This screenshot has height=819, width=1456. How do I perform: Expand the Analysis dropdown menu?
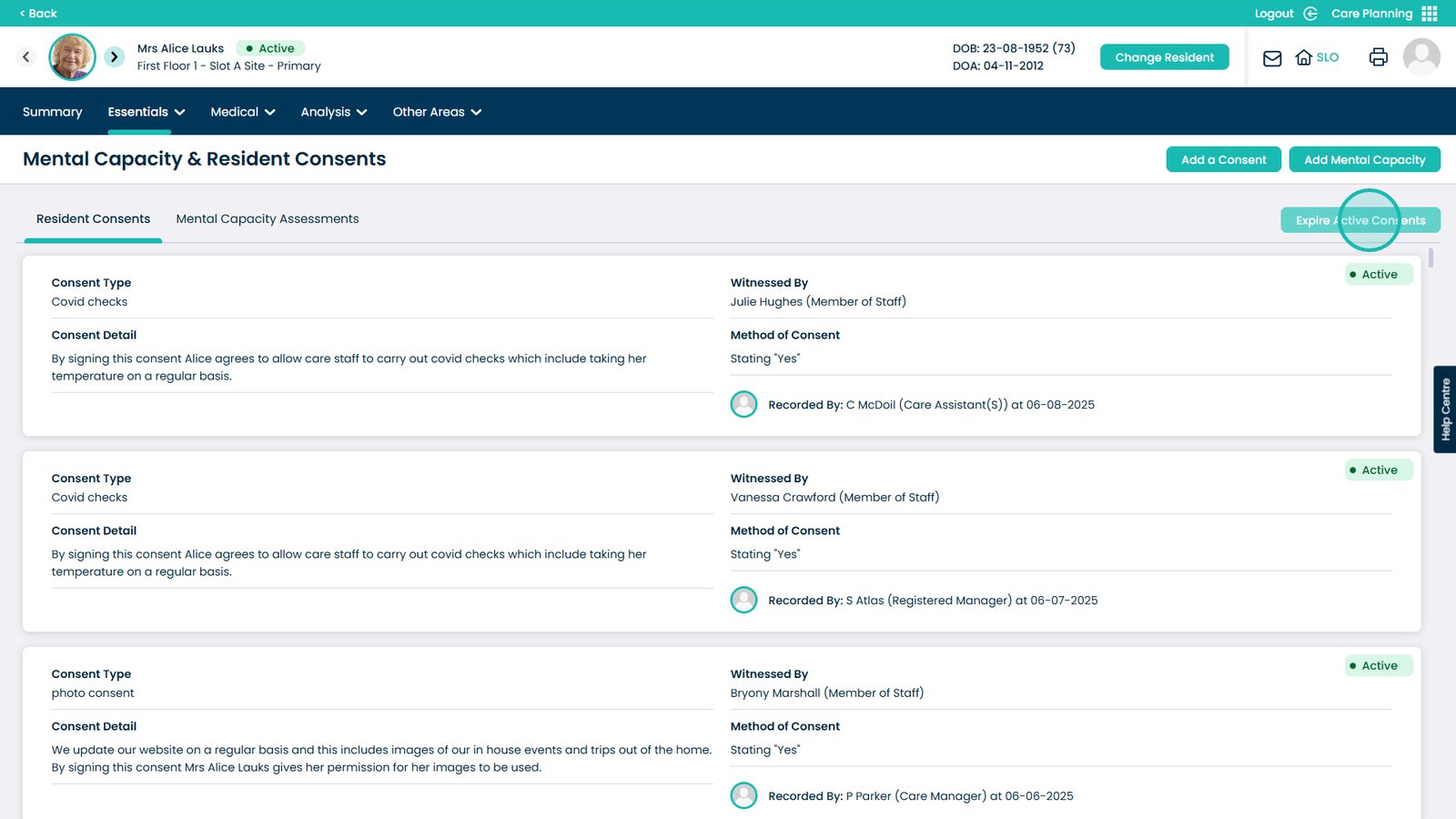(x=333, y=112)
